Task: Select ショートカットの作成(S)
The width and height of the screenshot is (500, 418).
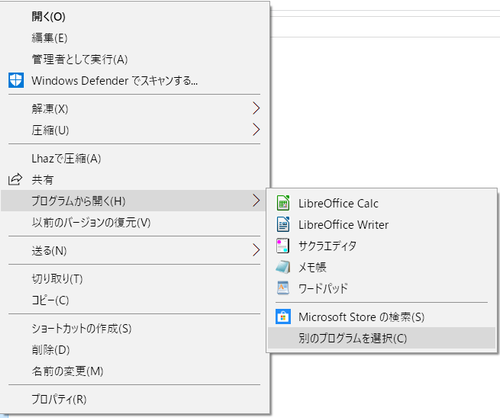Action: pyautogui.click(x=134, y=328)
